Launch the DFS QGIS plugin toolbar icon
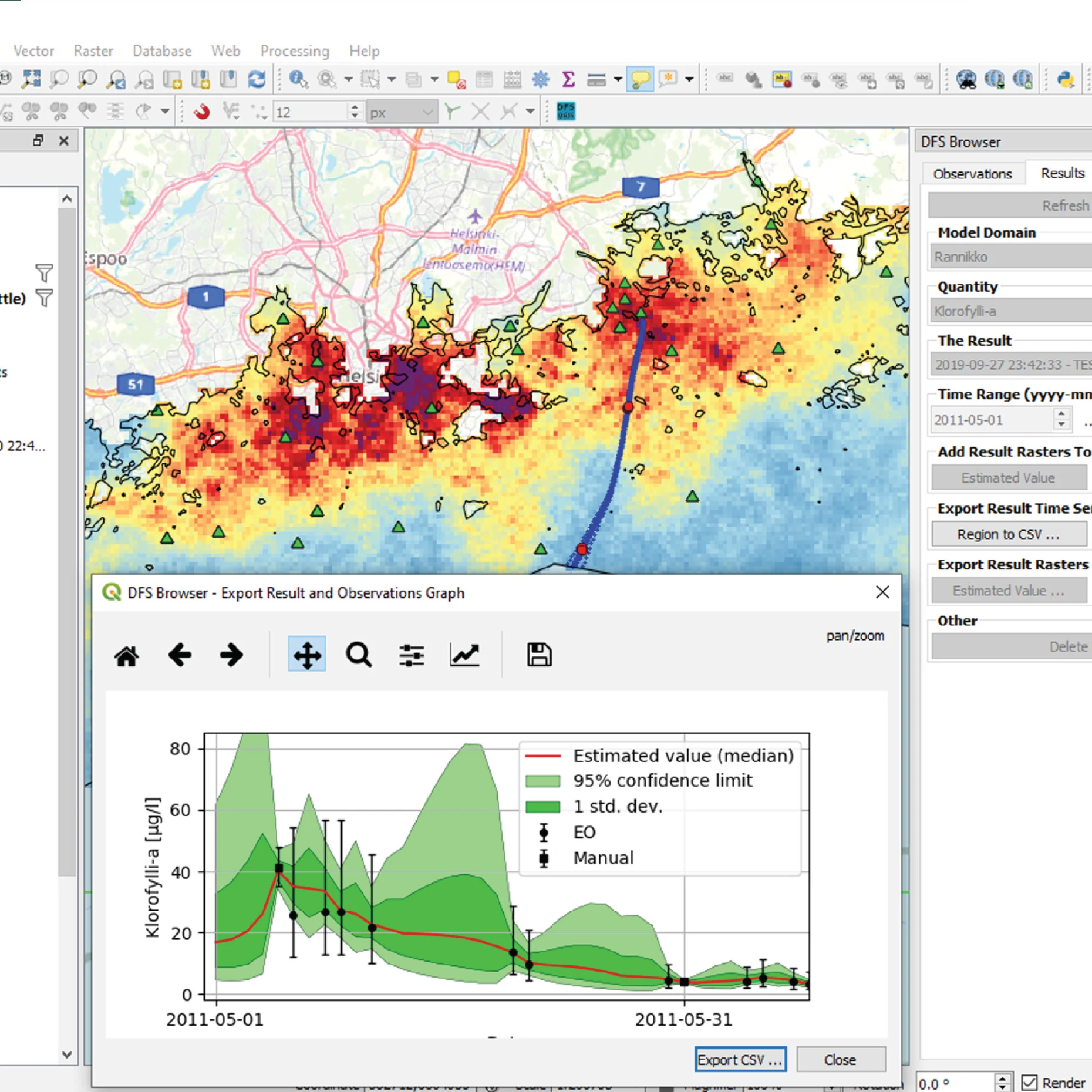The width and height of the screenshot is (1092, 1092). (x=565, y=110)
